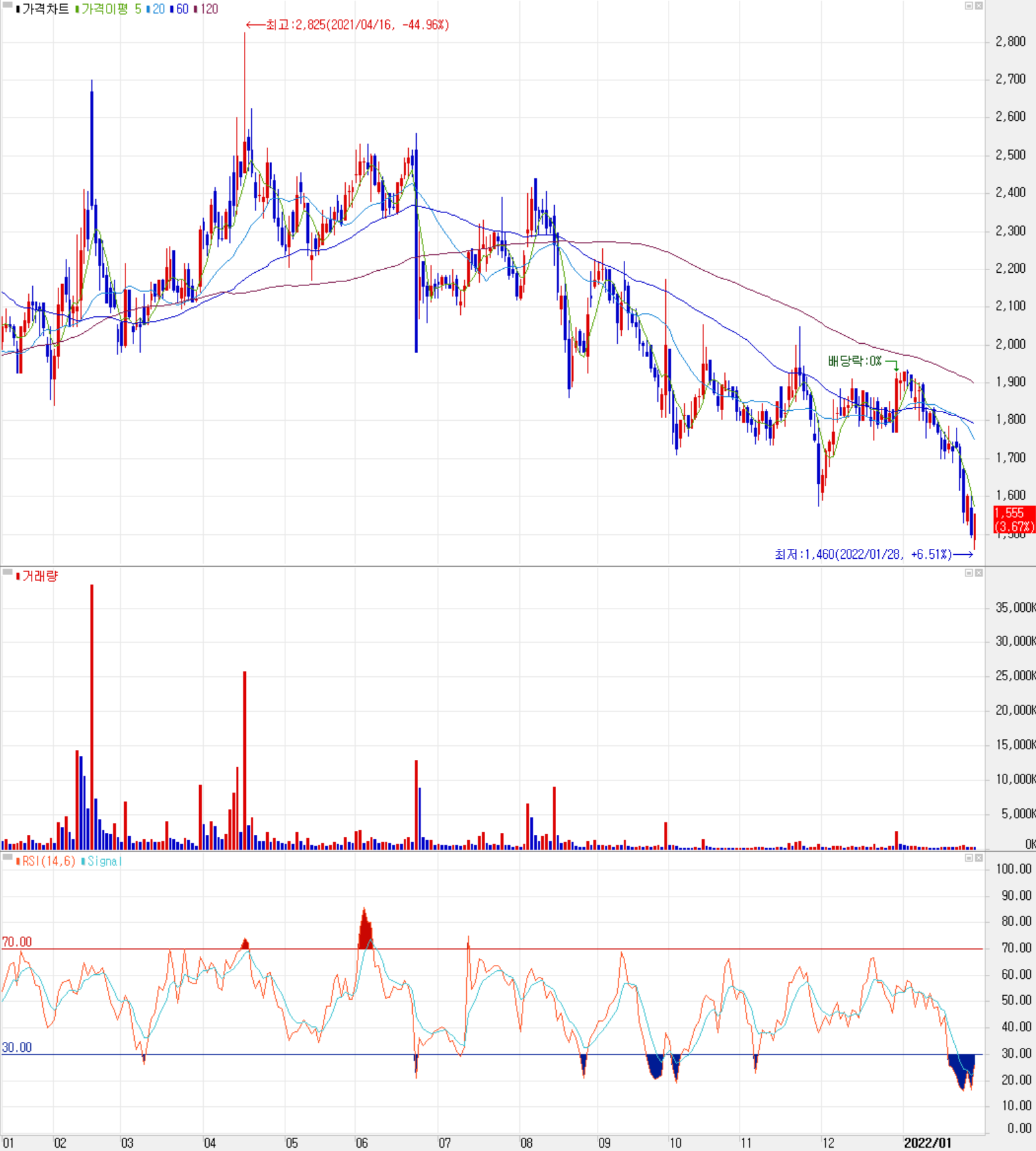Click the 거래량 legend label

click(37, 576)
